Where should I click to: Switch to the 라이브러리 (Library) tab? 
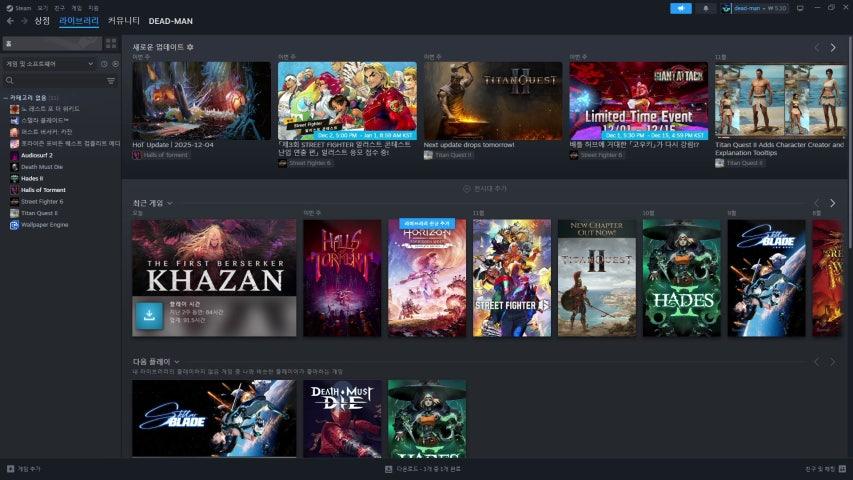click(x=79, y=21)
